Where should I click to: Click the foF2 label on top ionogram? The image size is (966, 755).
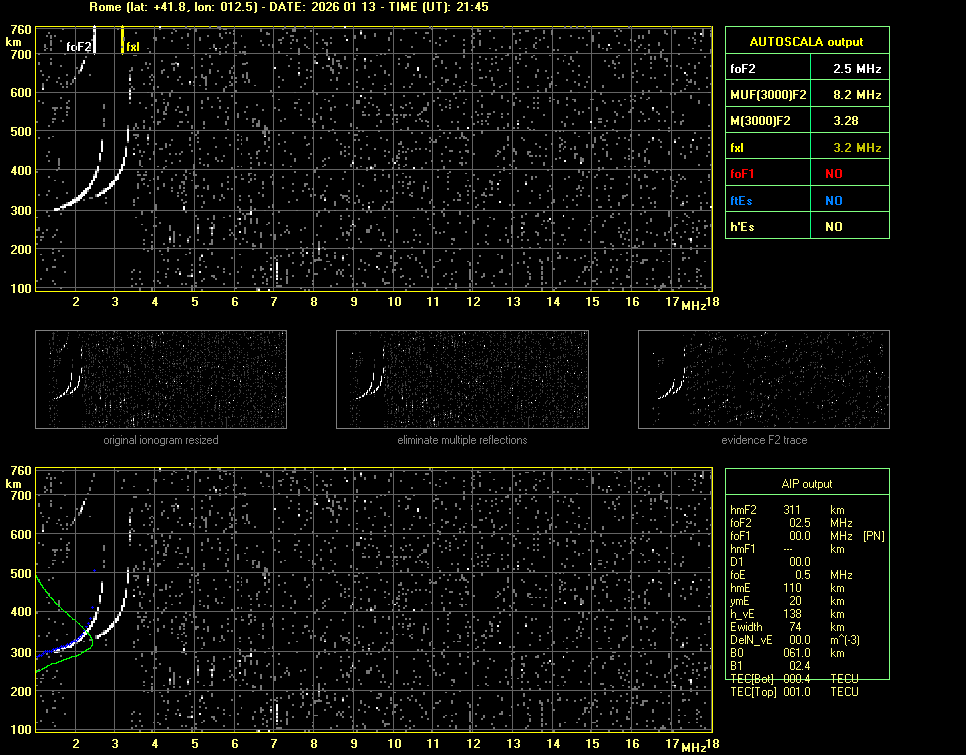coord(79,47)
